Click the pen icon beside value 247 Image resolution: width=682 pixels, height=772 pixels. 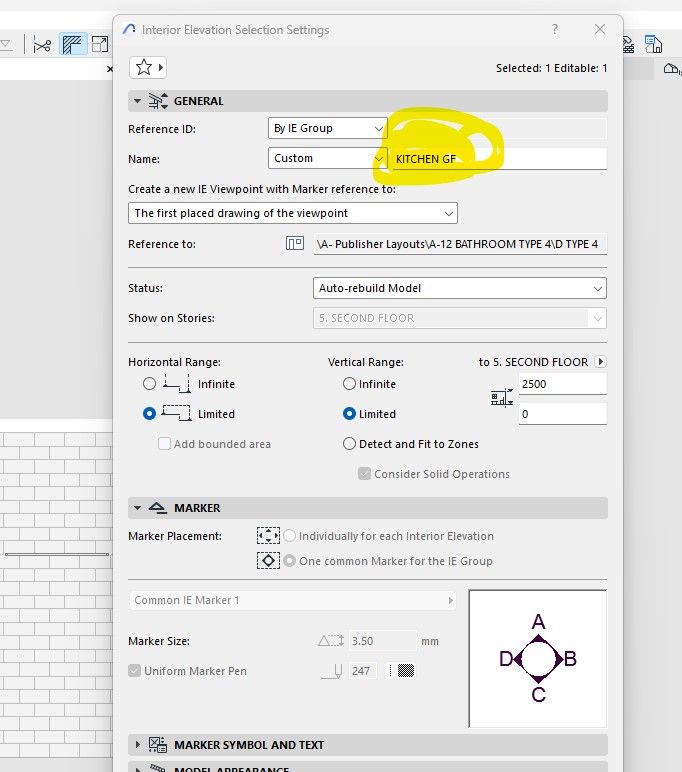click(x=332, y=671)
